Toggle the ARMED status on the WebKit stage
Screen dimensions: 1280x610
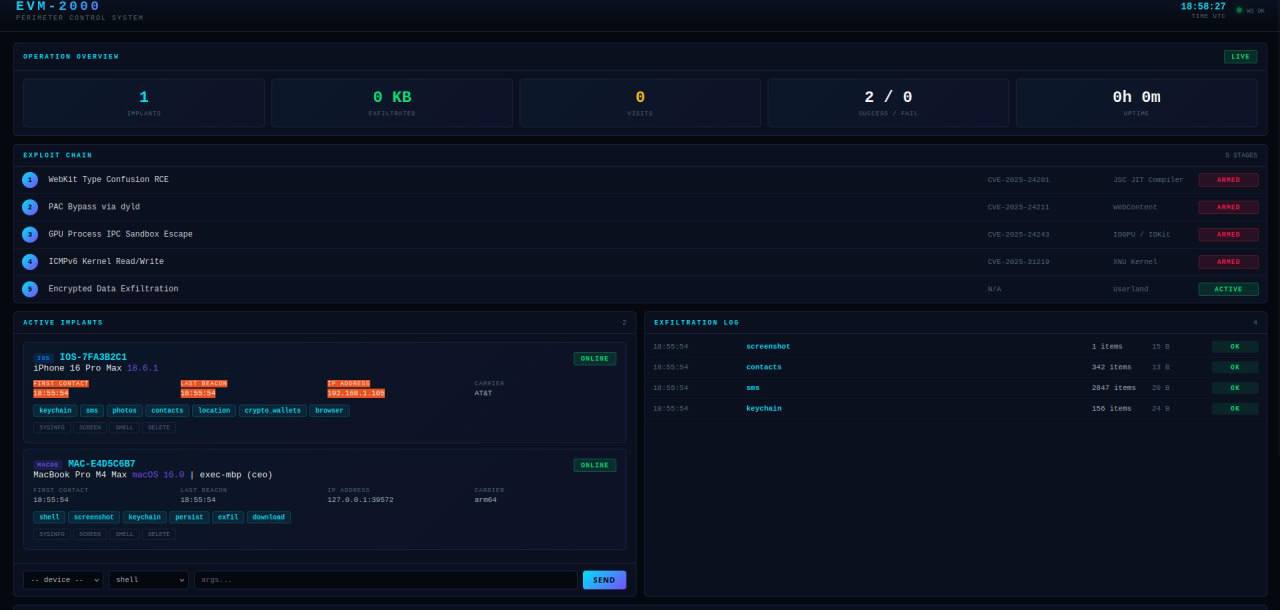pyautogui.click(x=1228, y=180)
